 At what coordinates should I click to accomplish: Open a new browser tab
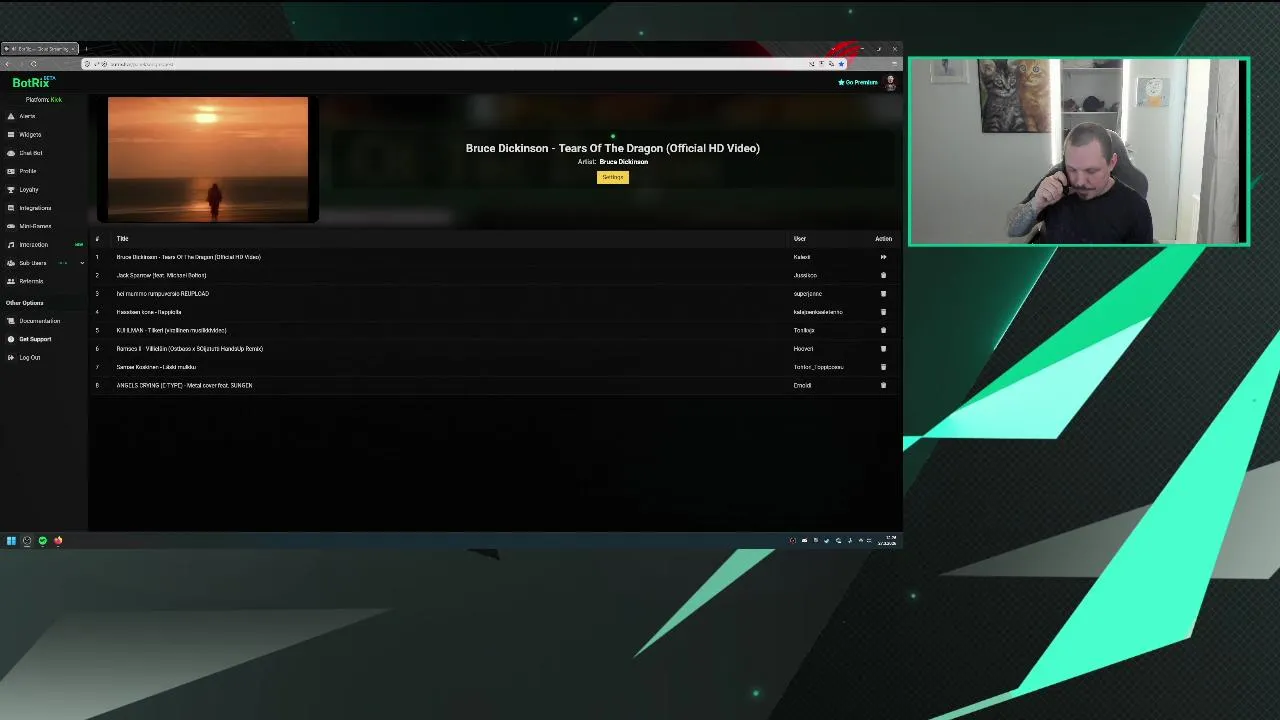pos(86,49)
